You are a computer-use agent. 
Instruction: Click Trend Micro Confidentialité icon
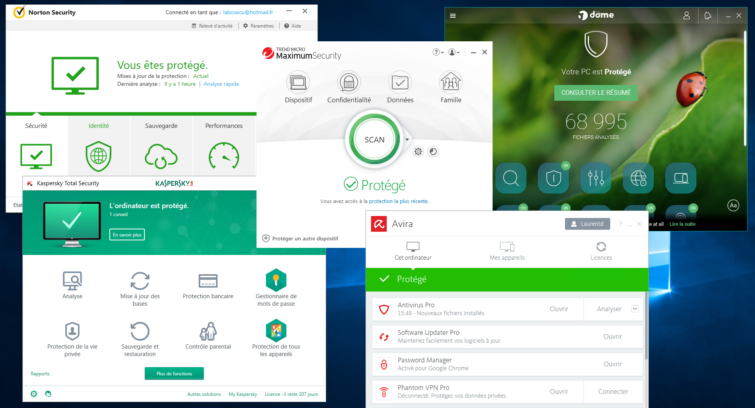pos(349,82)
